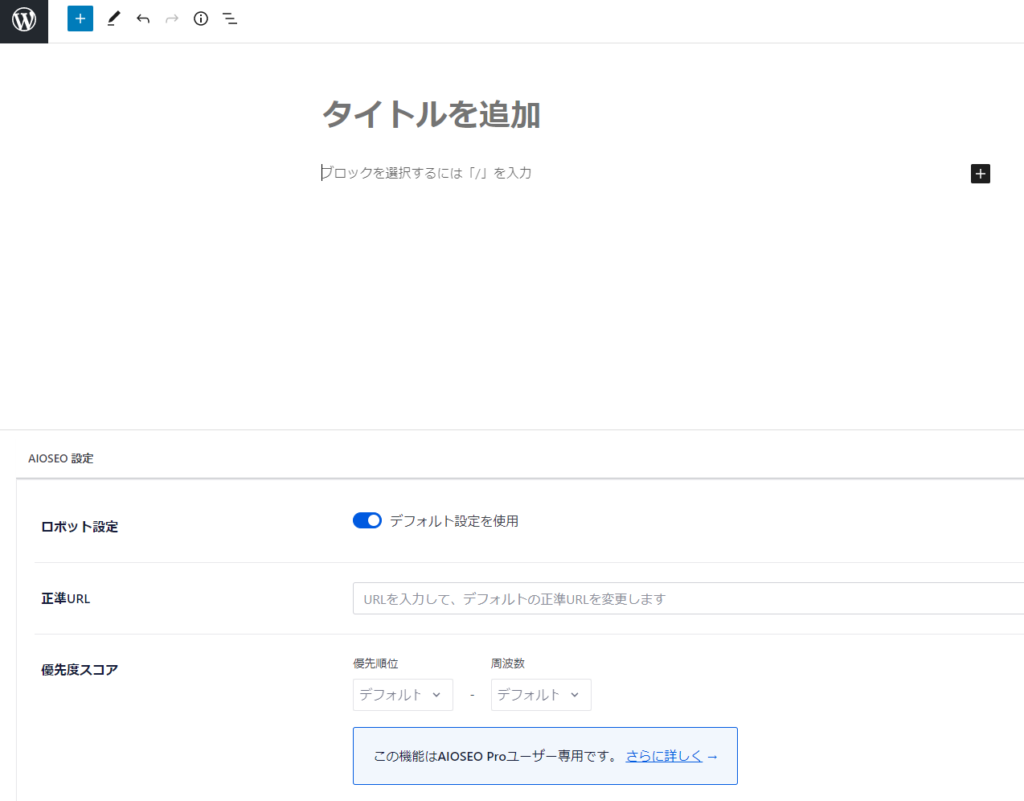Click the AIOSEO Pro notice box text

[495, 756]
